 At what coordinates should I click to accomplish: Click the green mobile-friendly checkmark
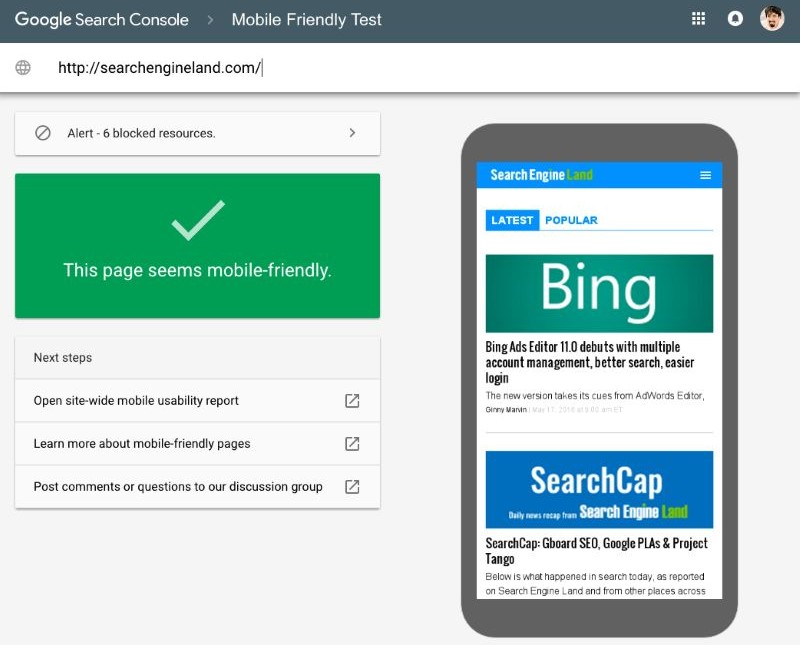click(198, 220)
